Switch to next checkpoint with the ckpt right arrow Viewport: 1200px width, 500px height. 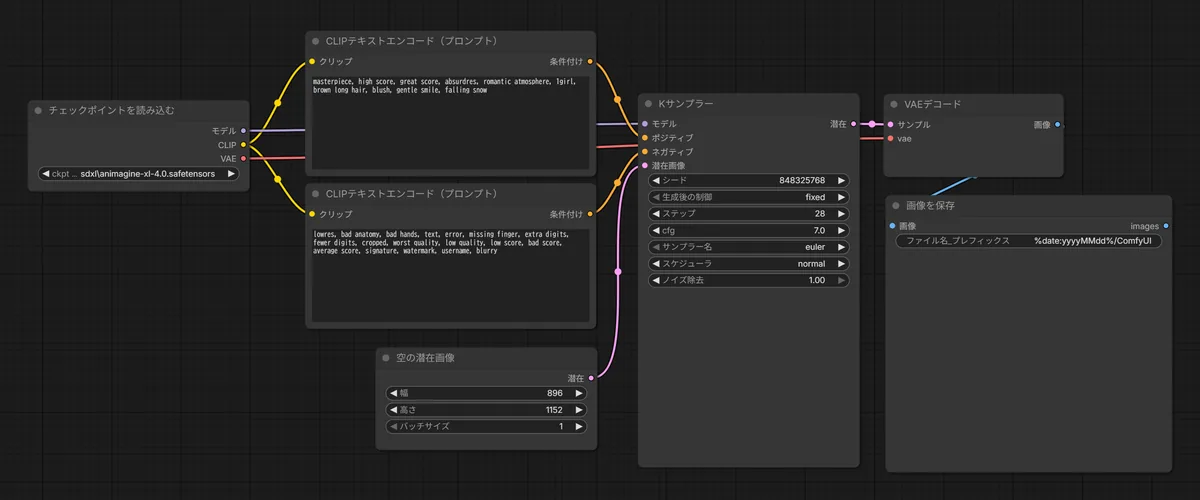pyautogui.click(x=232, y=173)
